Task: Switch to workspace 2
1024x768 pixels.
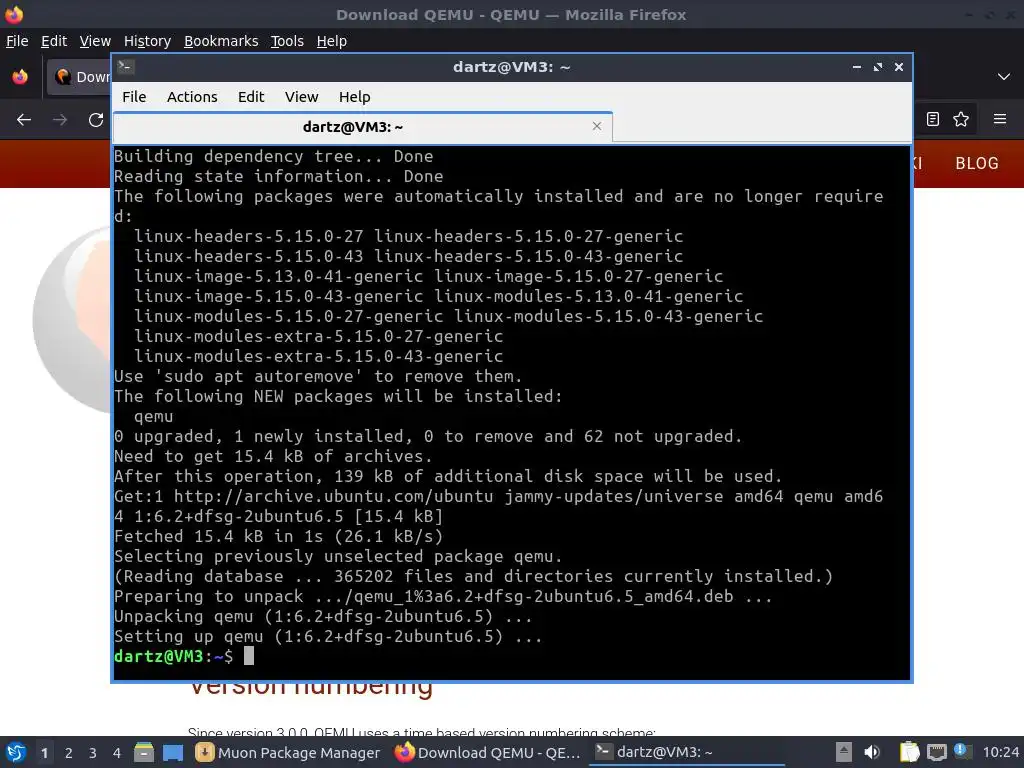Action: tap(69, 753)
